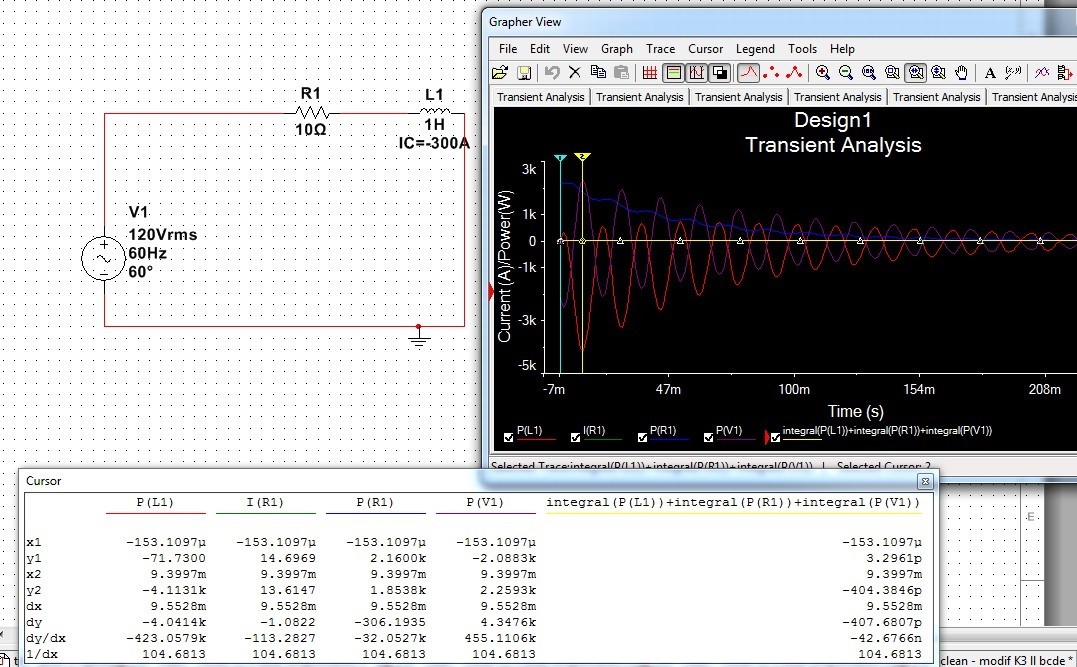The width and height of the screenshot is (1077, 667).
Task: Uncheck the P(L1) trace checkbox
Action: tap(510, 437)
